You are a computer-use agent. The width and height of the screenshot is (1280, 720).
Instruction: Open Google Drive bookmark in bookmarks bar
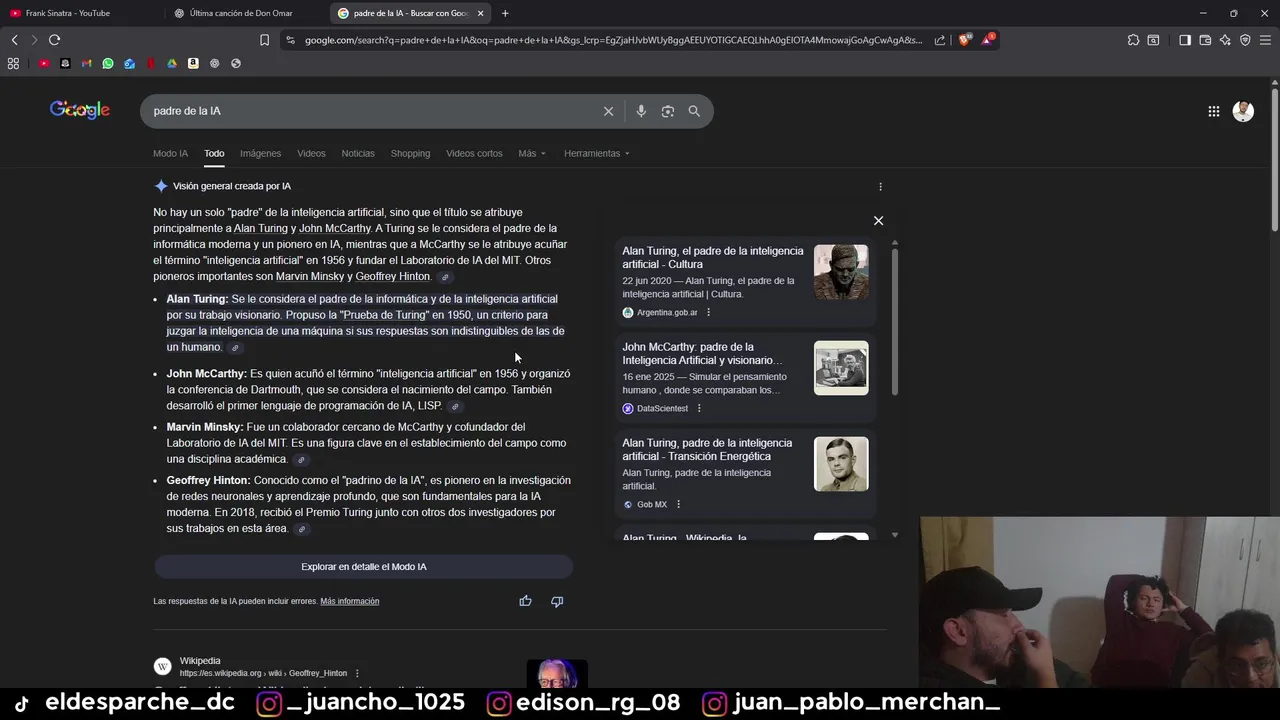click(x=172, y=63)
